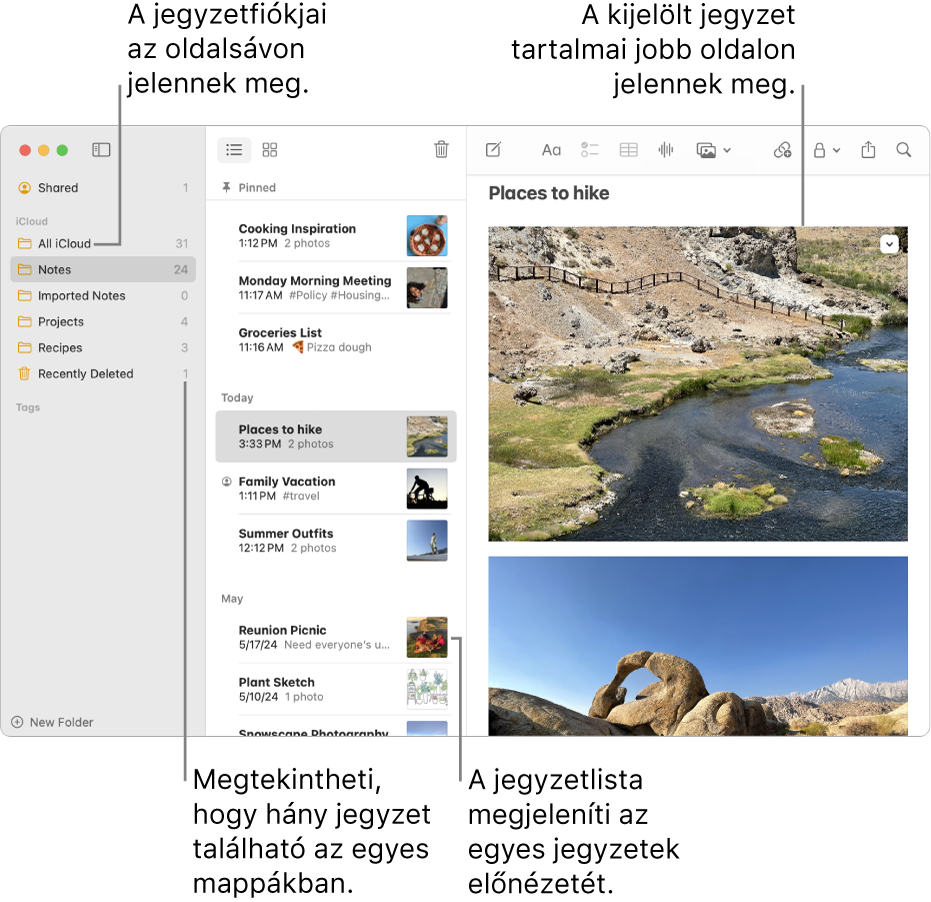Click the shared person icon beside Family Vacation

(226, 482)
